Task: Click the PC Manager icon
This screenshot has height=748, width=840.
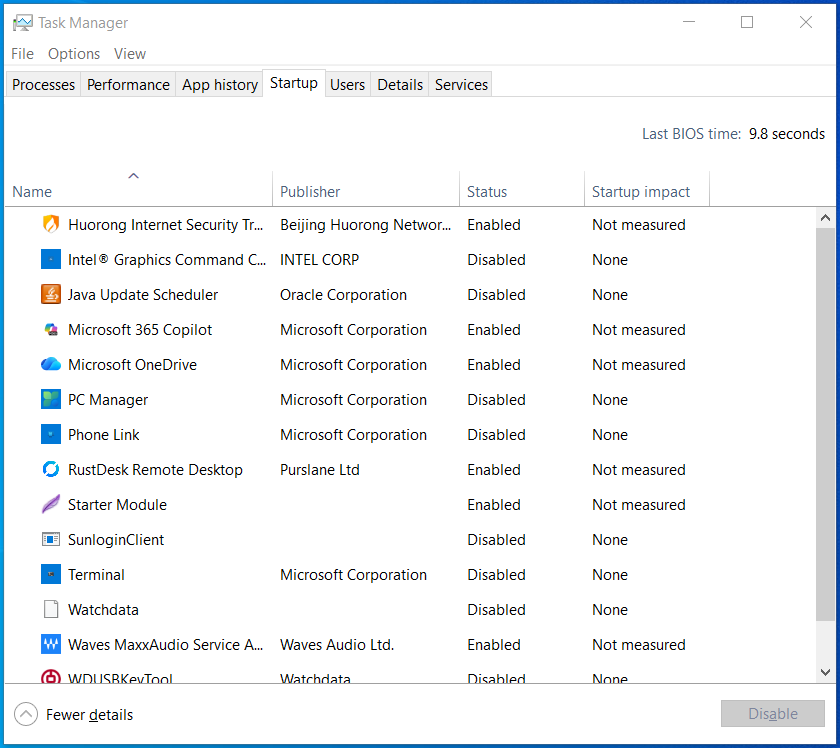Action: [x=51, y=399]
